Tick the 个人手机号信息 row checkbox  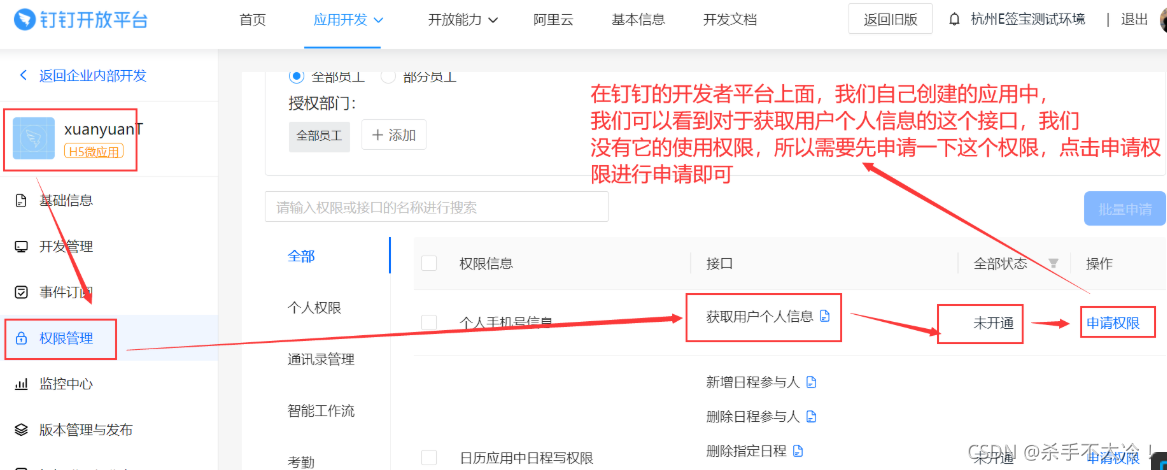point(429,323)
